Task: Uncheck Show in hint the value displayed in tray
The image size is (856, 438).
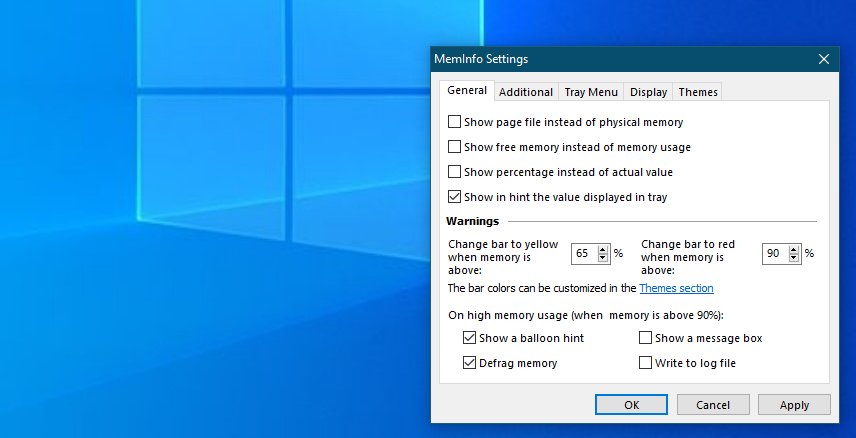Action: pos(455,197)
